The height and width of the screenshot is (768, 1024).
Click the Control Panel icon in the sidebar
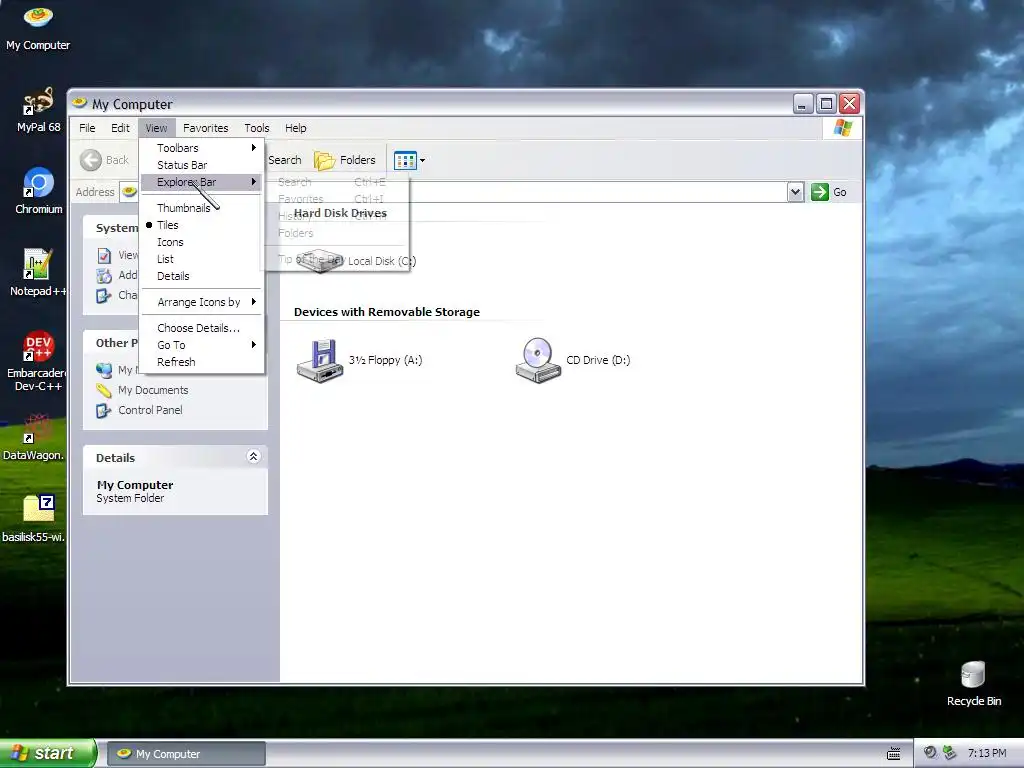point(104,410)
